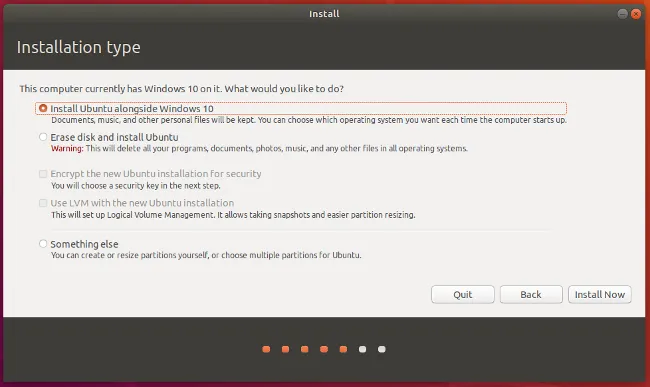Go Back to previous installer step
This screenshot has width=650, height=387.
(531, 294)
